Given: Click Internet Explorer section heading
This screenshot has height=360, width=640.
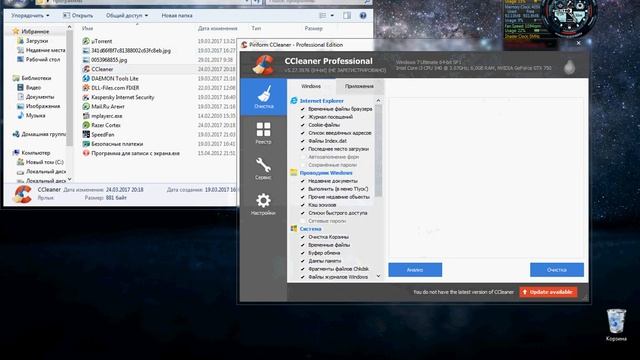Looking at the screenshot, I should click(321, 100).
